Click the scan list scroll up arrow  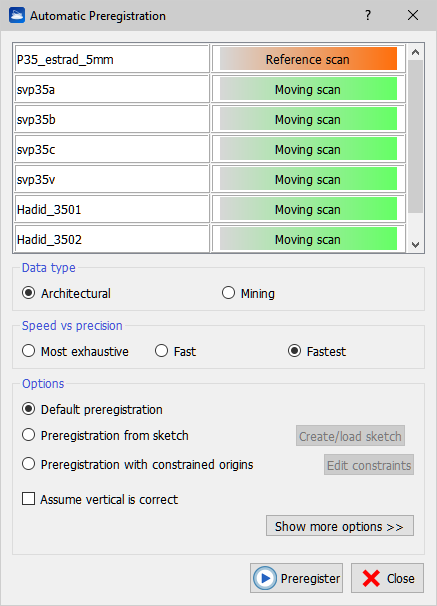[x=415, y=52]
